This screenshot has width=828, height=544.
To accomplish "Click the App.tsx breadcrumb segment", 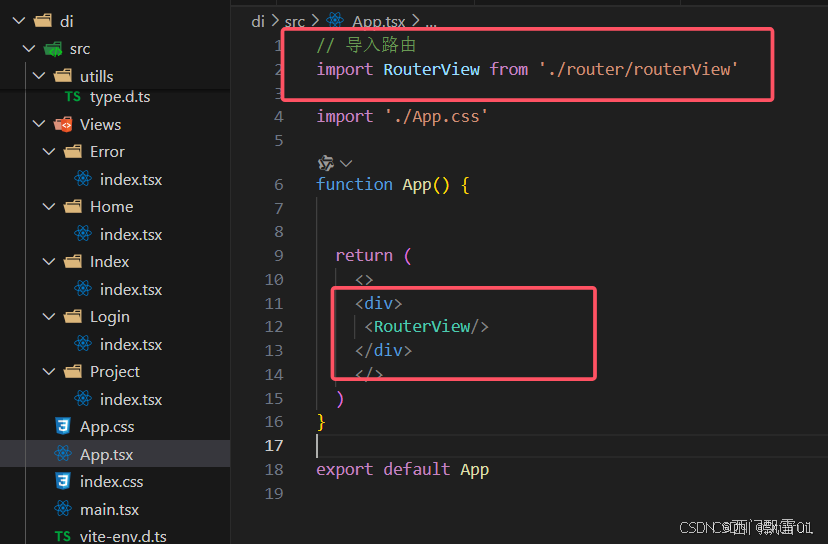I will (379, 22).
